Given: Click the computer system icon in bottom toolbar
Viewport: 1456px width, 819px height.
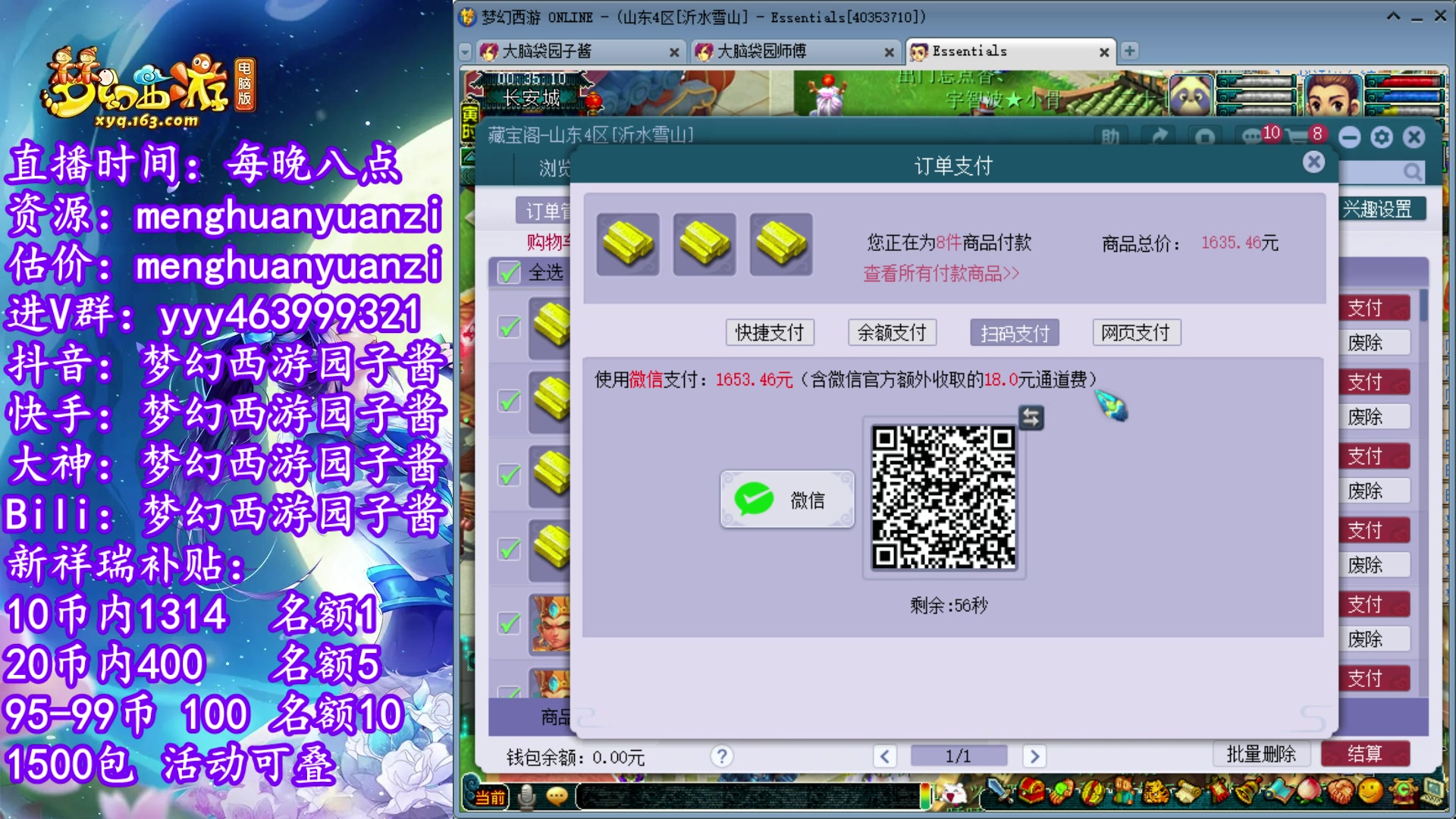Looking at the screenshot, I should [x=1432, y=792].
